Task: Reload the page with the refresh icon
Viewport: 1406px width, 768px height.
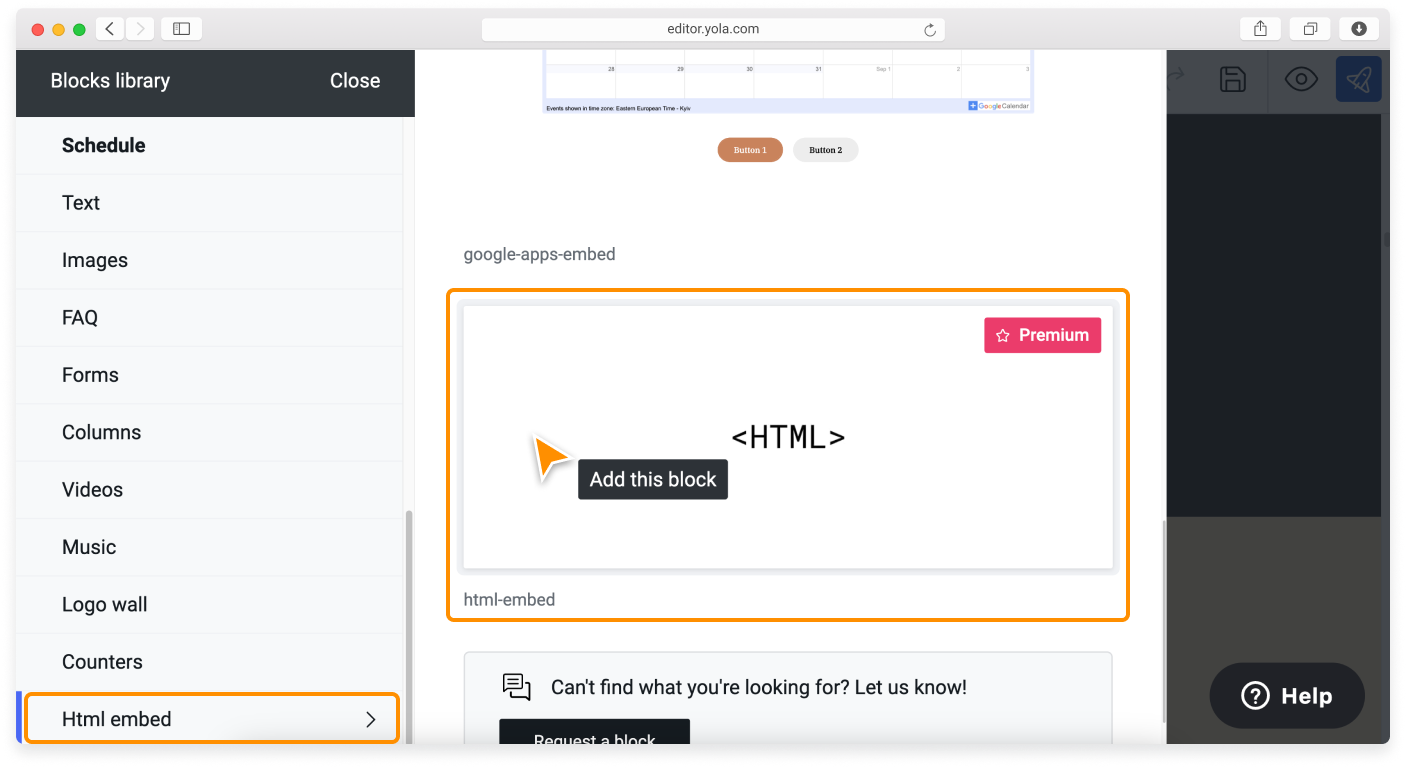Action: point(929,28)
